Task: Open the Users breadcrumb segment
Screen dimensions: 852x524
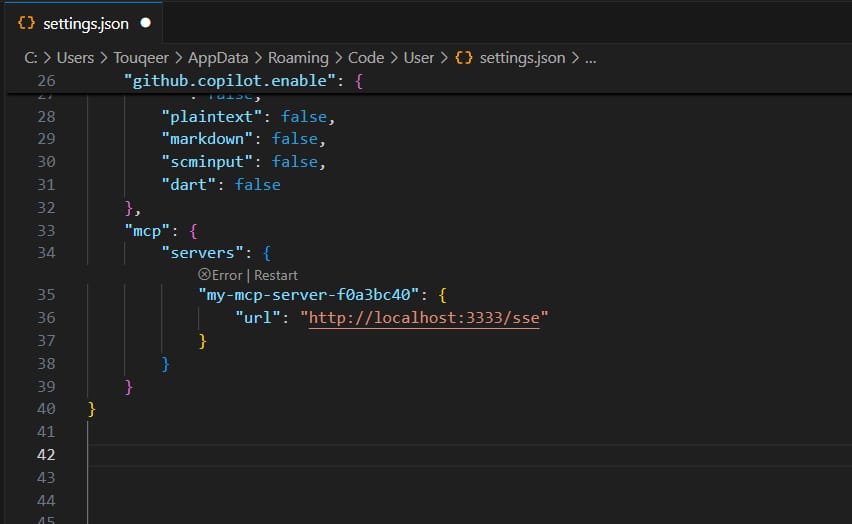Action: pyautogui.click(x=75, y=58)
